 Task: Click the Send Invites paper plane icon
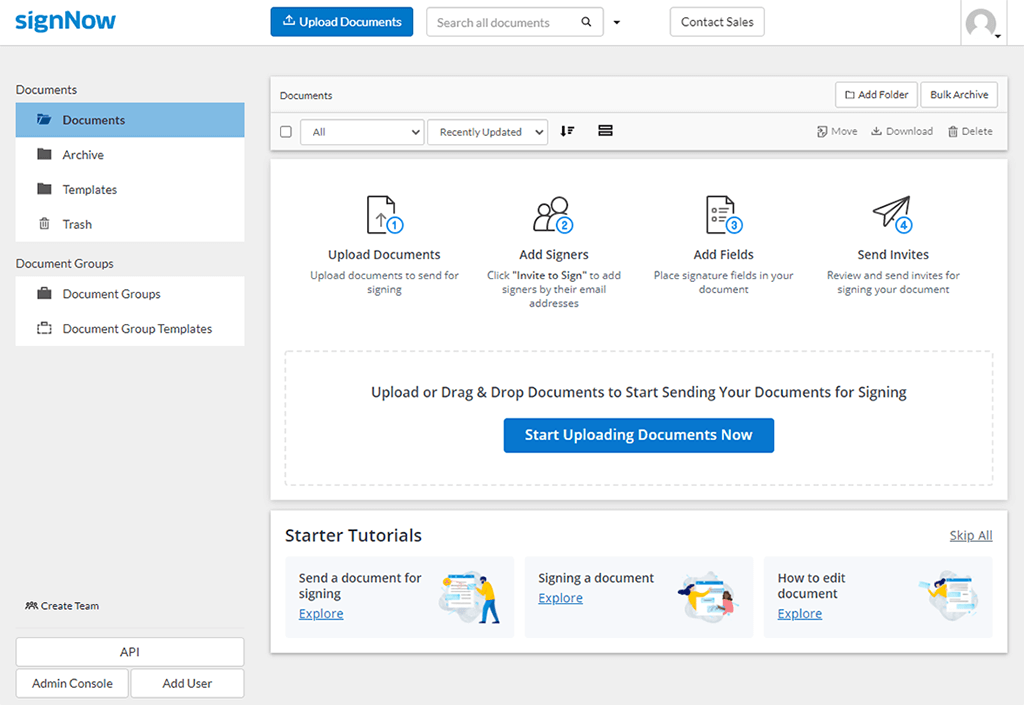(x=893, y=213)
